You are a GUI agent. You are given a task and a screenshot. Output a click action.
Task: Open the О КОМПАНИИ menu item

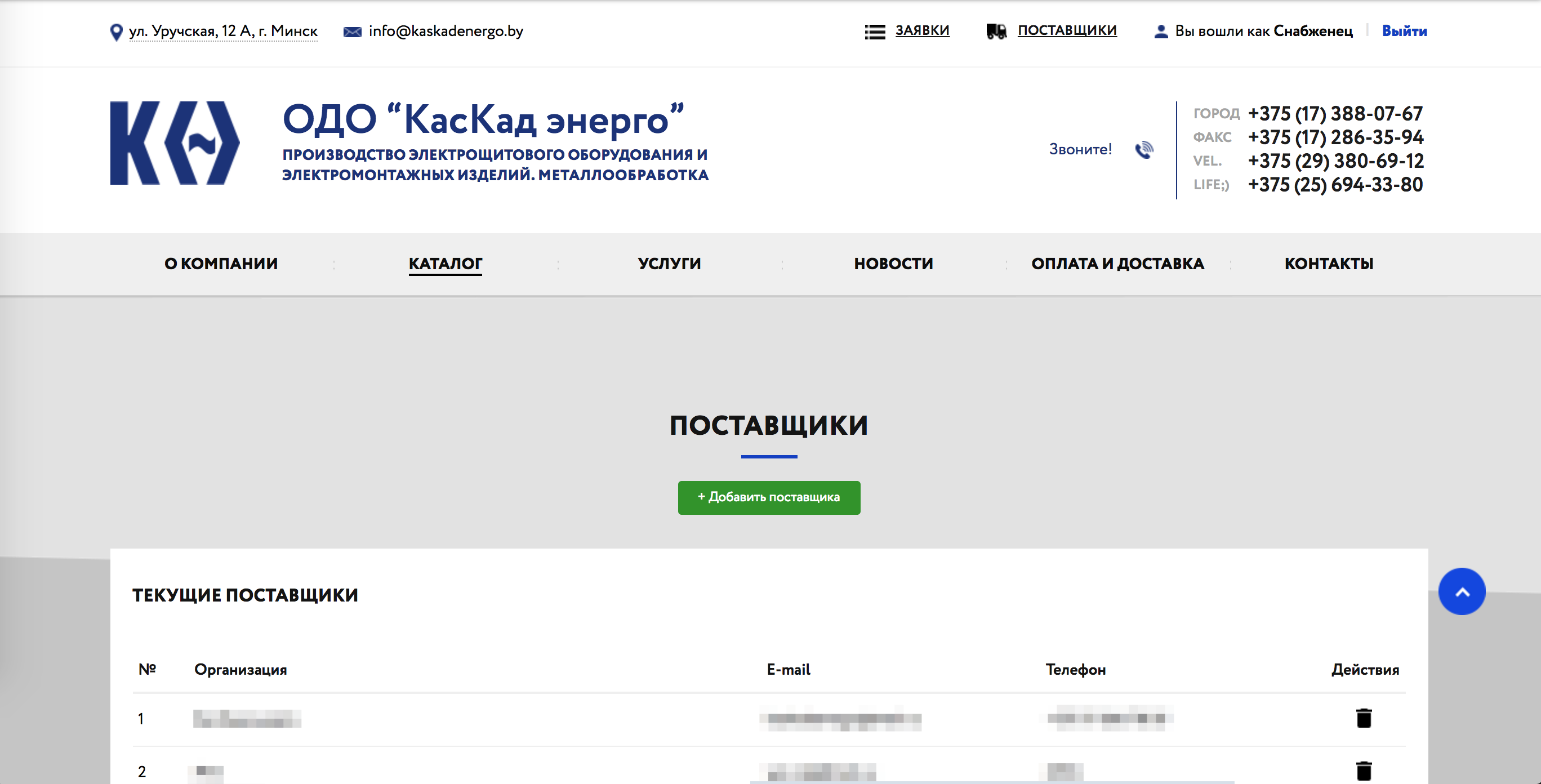(x=221, y=264)
